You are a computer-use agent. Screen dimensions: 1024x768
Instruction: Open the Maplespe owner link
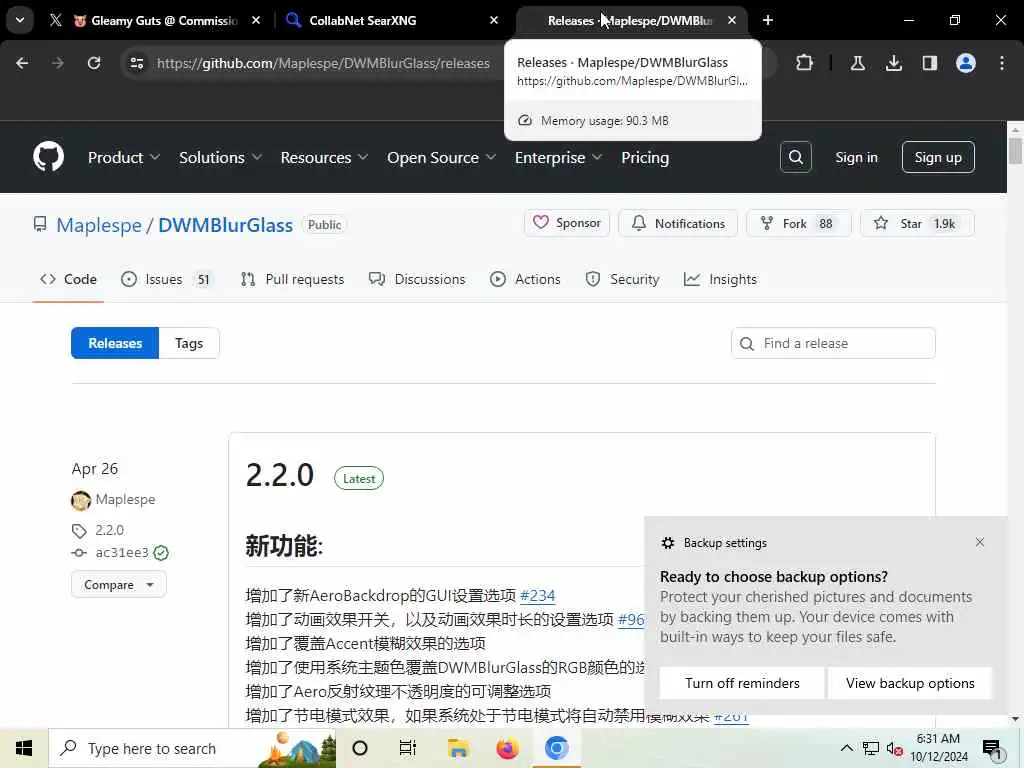tap(99, 225)
